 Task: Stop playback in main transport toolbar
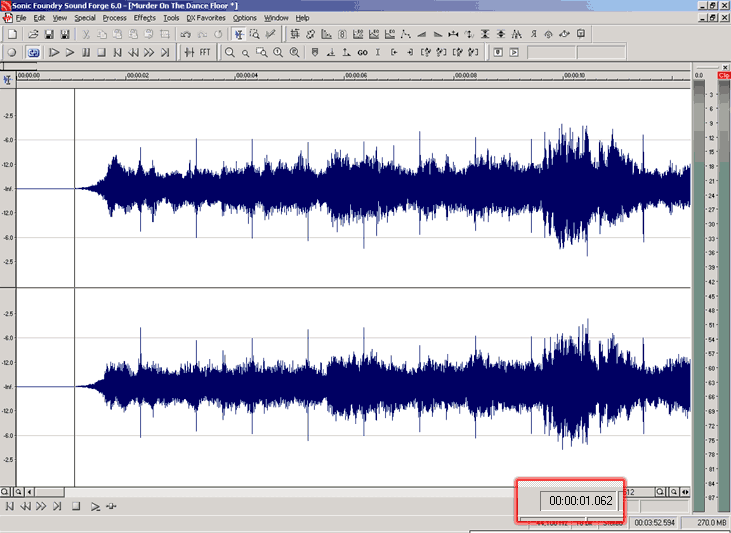[102, 52]
